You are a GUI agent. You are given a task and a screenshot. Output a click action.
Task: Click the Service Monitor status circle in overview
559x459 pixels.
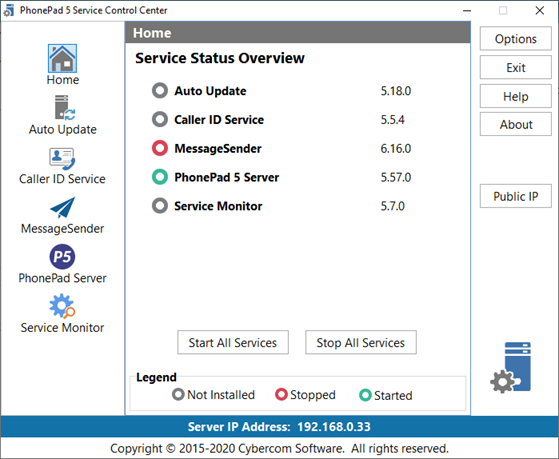pos(160,206)
